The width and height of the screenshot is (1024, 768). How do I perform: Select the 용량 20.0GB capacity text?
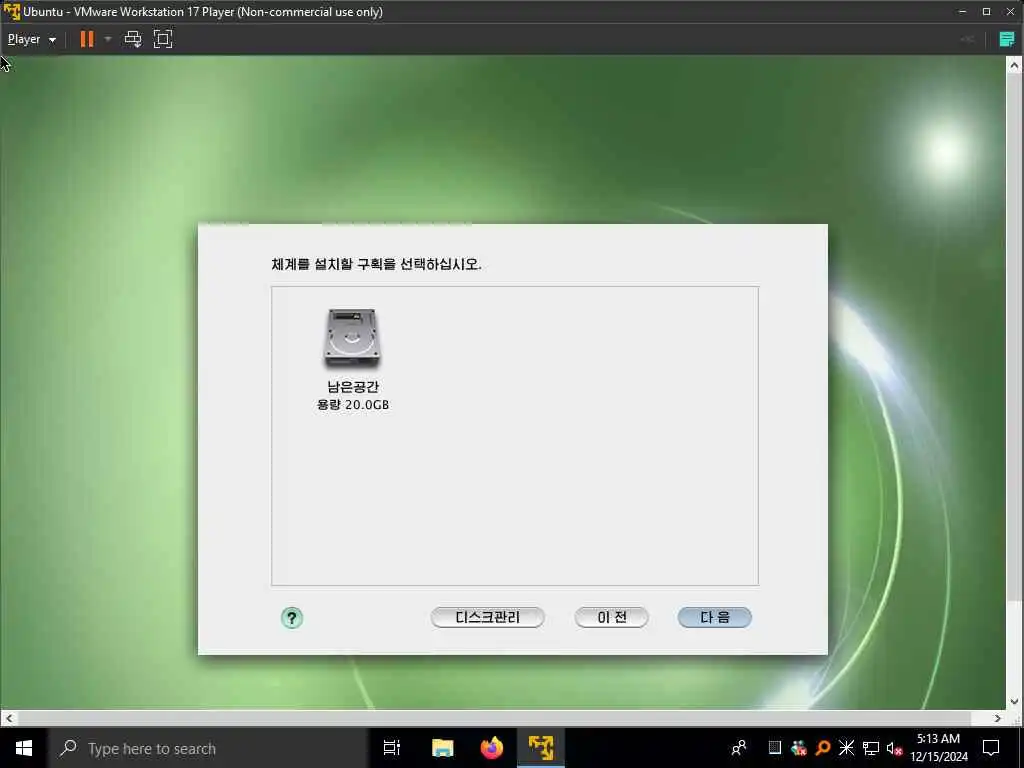pyautogui.click(x=353, y=405)
